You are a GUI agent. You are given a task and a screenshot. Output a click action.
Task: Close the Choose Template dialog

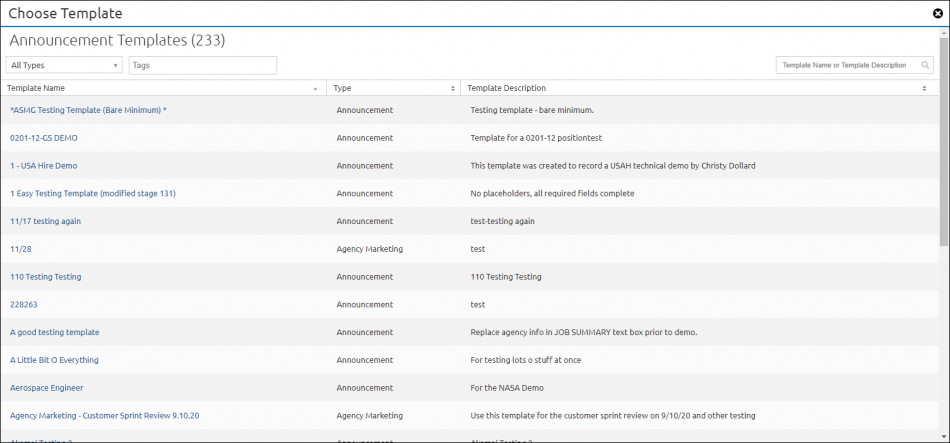point(937,13)
